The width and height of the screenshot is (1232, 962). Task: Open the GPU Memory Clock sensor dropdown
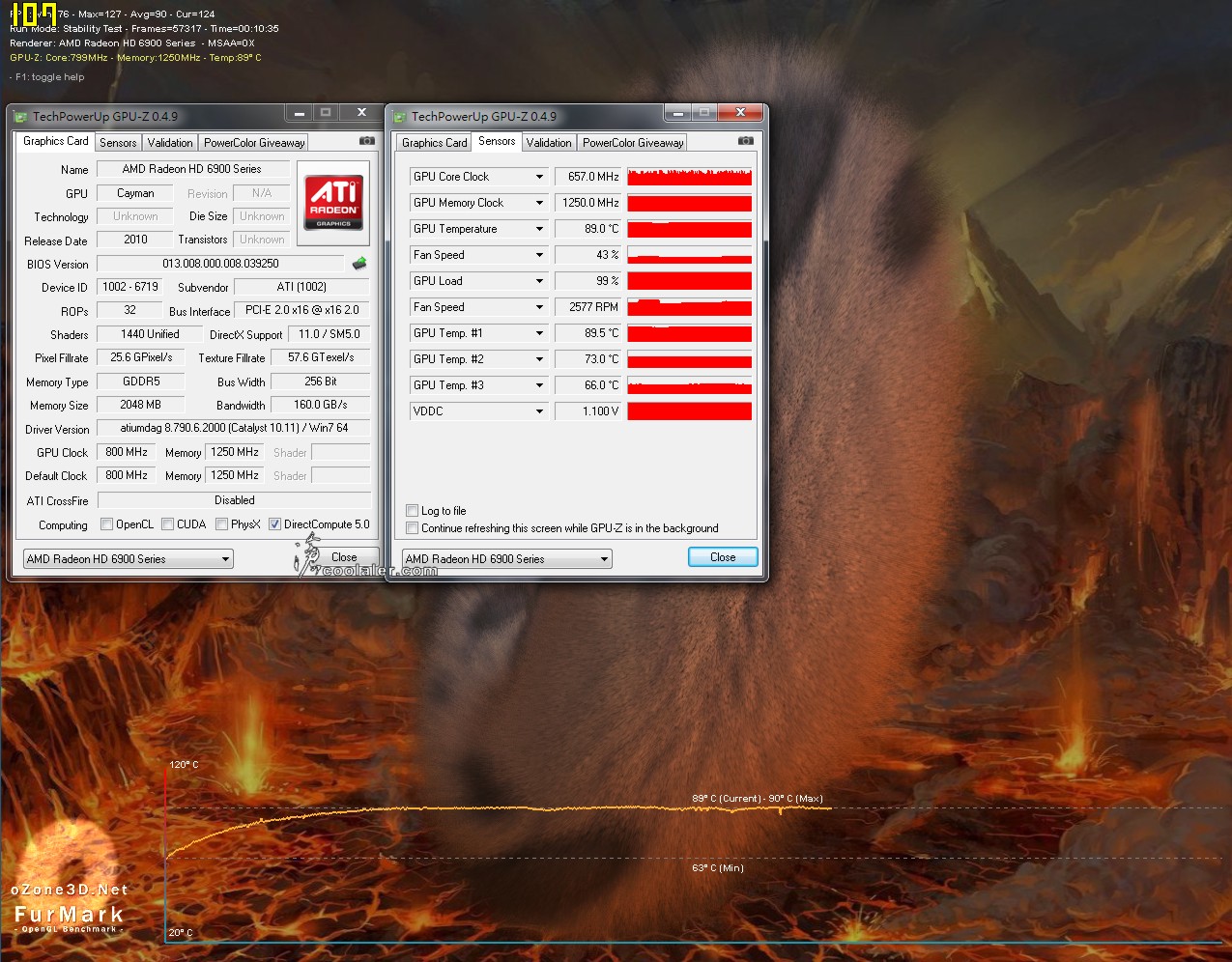(539, 203)
